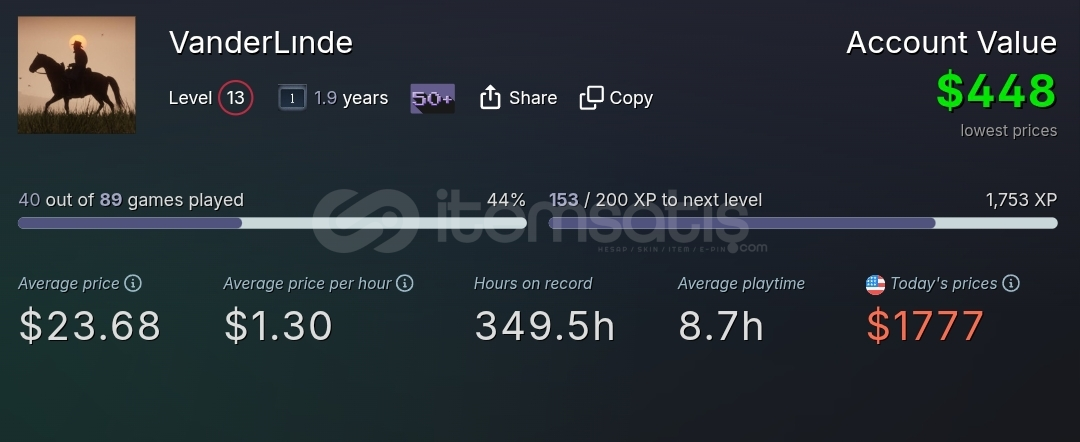
Task: Click the 349.5h hours on record value
Action: click(x=544, y=326)
